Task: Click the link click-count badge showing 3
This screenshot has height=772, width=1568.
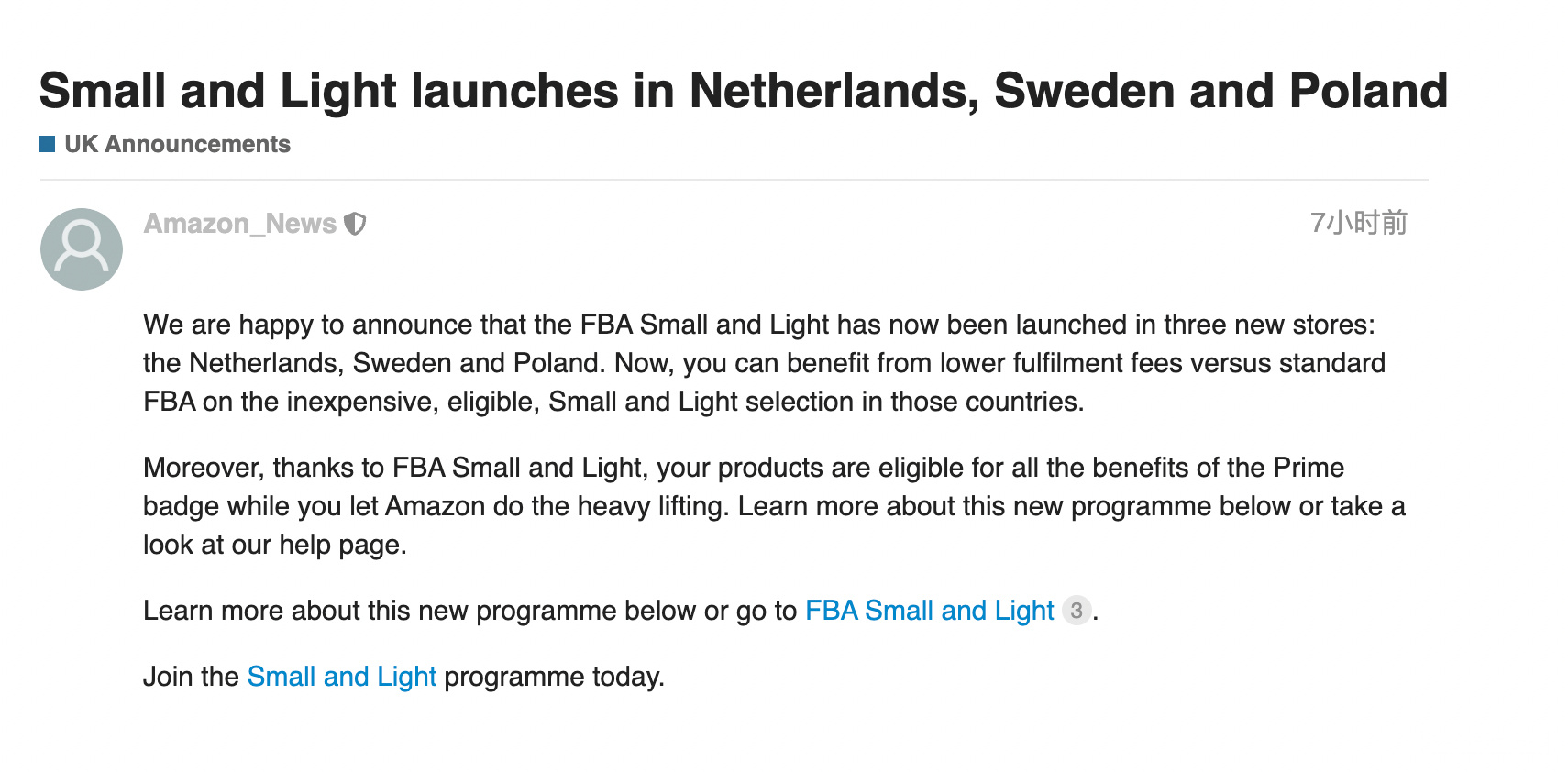Action: pyautogui.click(x=1077, y=611)
